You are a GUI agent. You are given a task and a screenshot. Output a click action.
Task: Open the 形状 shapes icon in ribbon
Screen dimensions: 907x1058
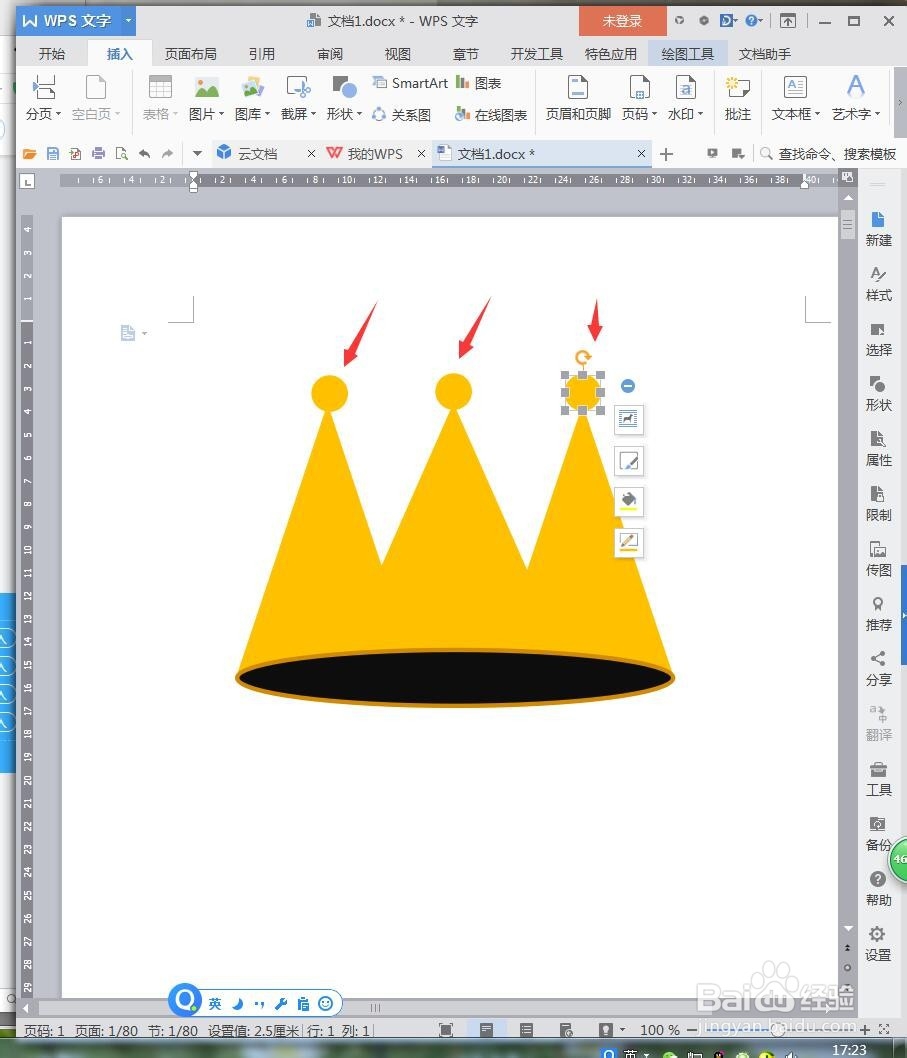tap(344, 88)
